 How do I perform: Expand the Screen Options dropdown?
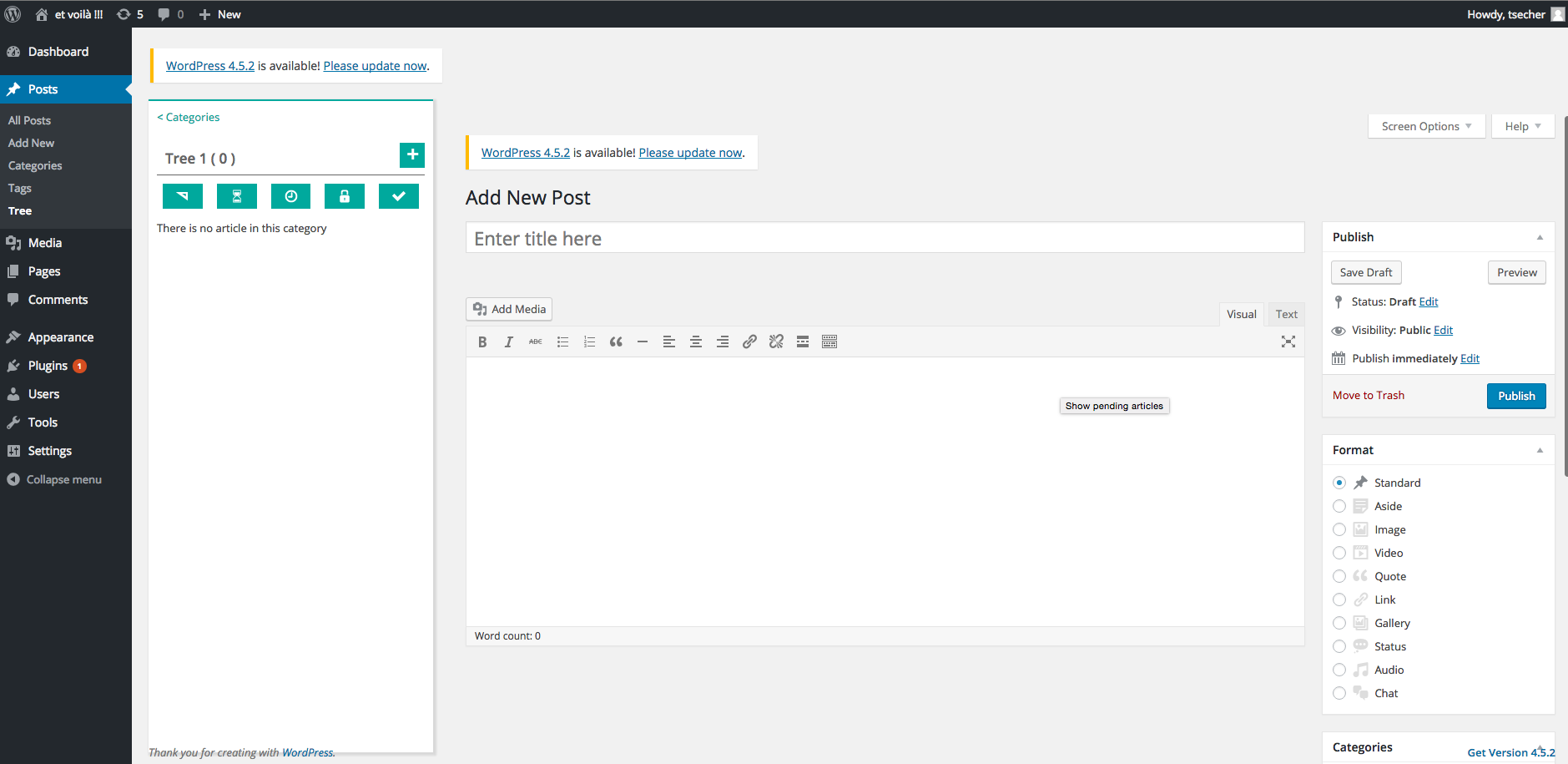click(x=1427, y=126)
